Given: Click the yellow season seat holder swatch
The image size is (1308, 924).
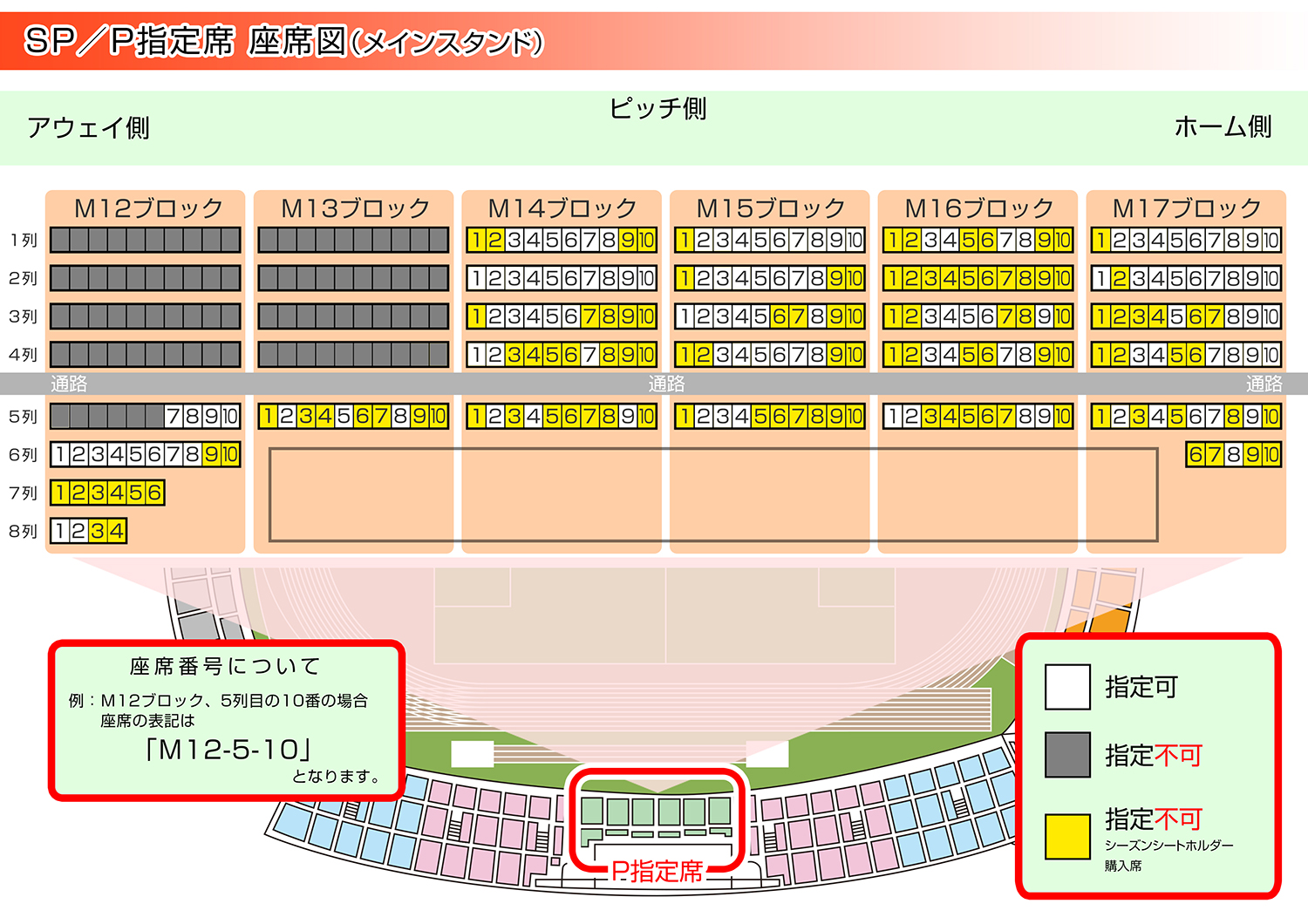Looking at the screenshot, I should [1067, 837].
